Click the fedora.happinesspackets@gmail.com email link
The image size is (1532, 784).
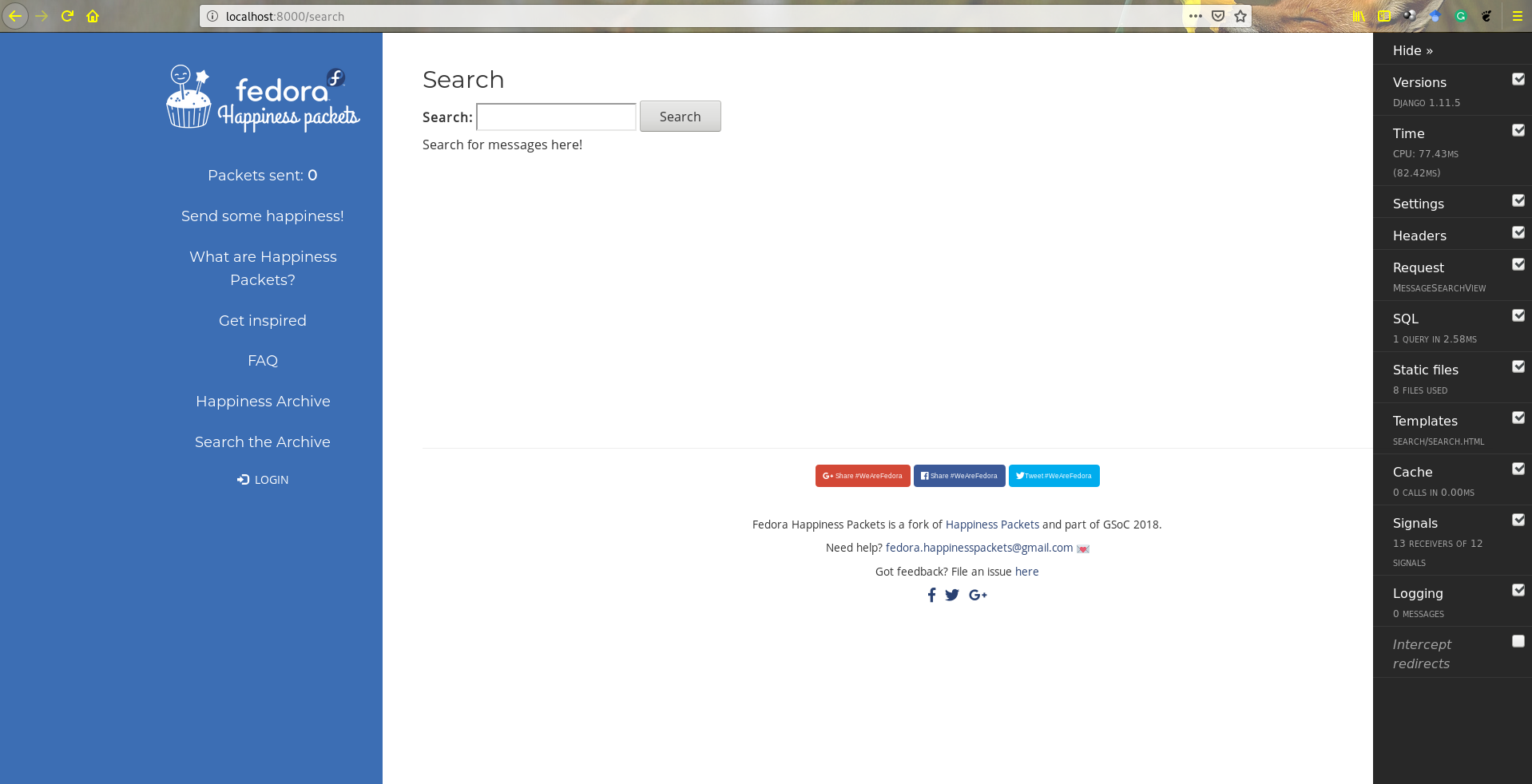click(979, 548)
